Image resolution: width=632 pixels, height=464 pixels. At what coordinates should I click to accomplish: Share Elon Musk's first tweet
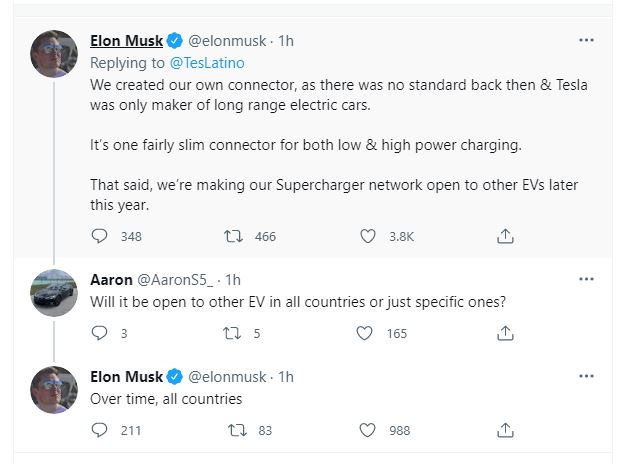pos(506,237)
